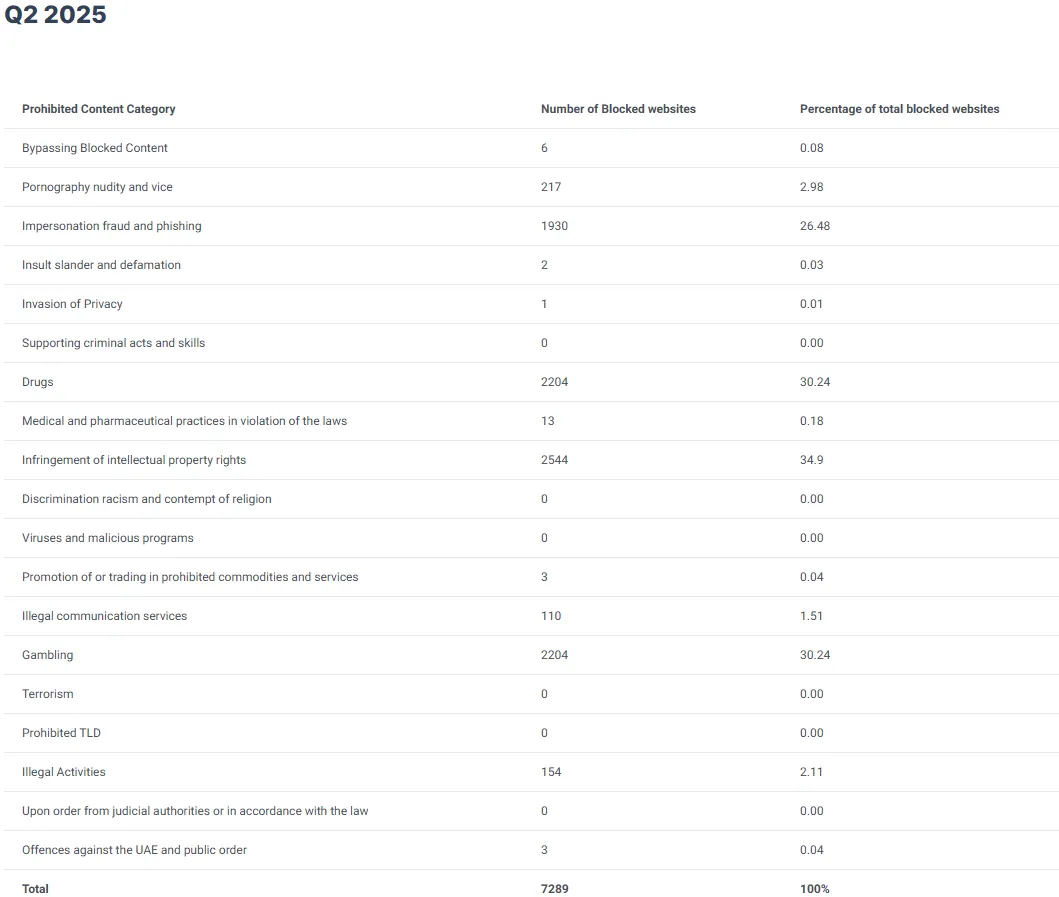Click the Drugs category cell

(38, 382)
